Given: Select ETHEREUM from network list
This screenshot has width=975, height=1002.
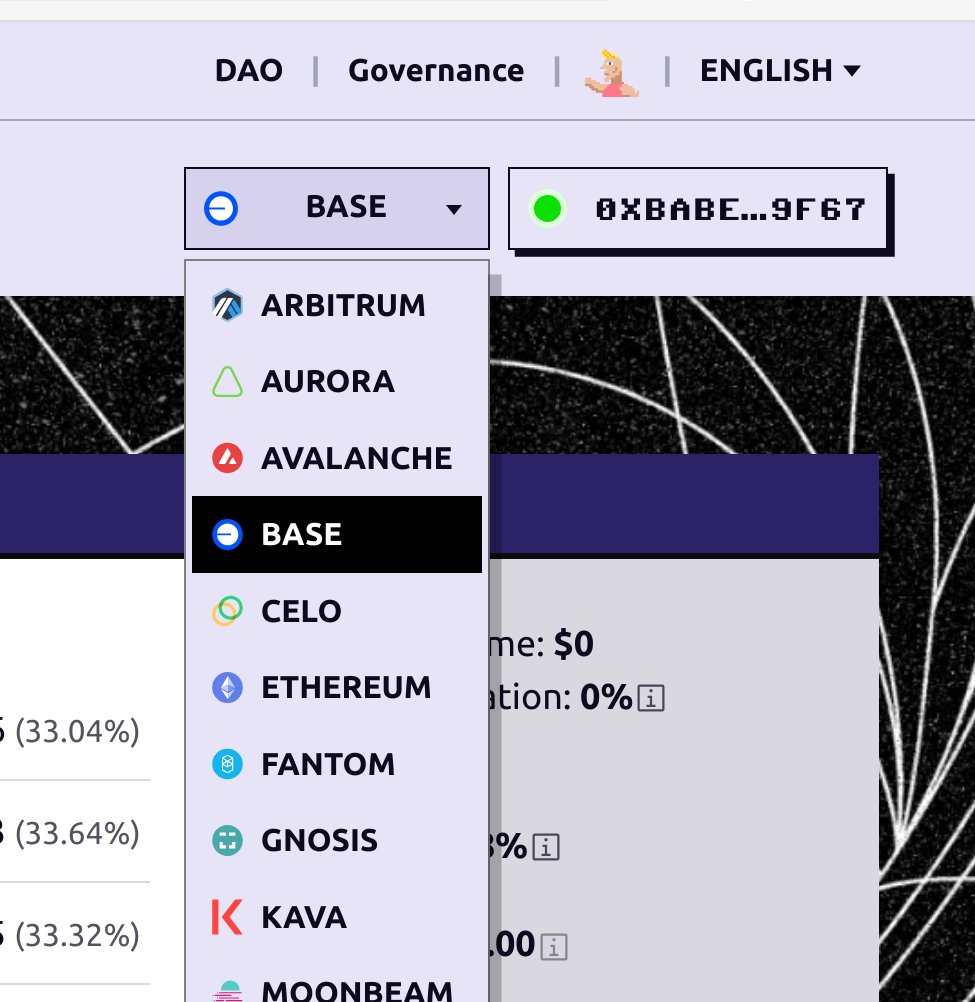Looking at the screenshot, I should pos(337,688).
